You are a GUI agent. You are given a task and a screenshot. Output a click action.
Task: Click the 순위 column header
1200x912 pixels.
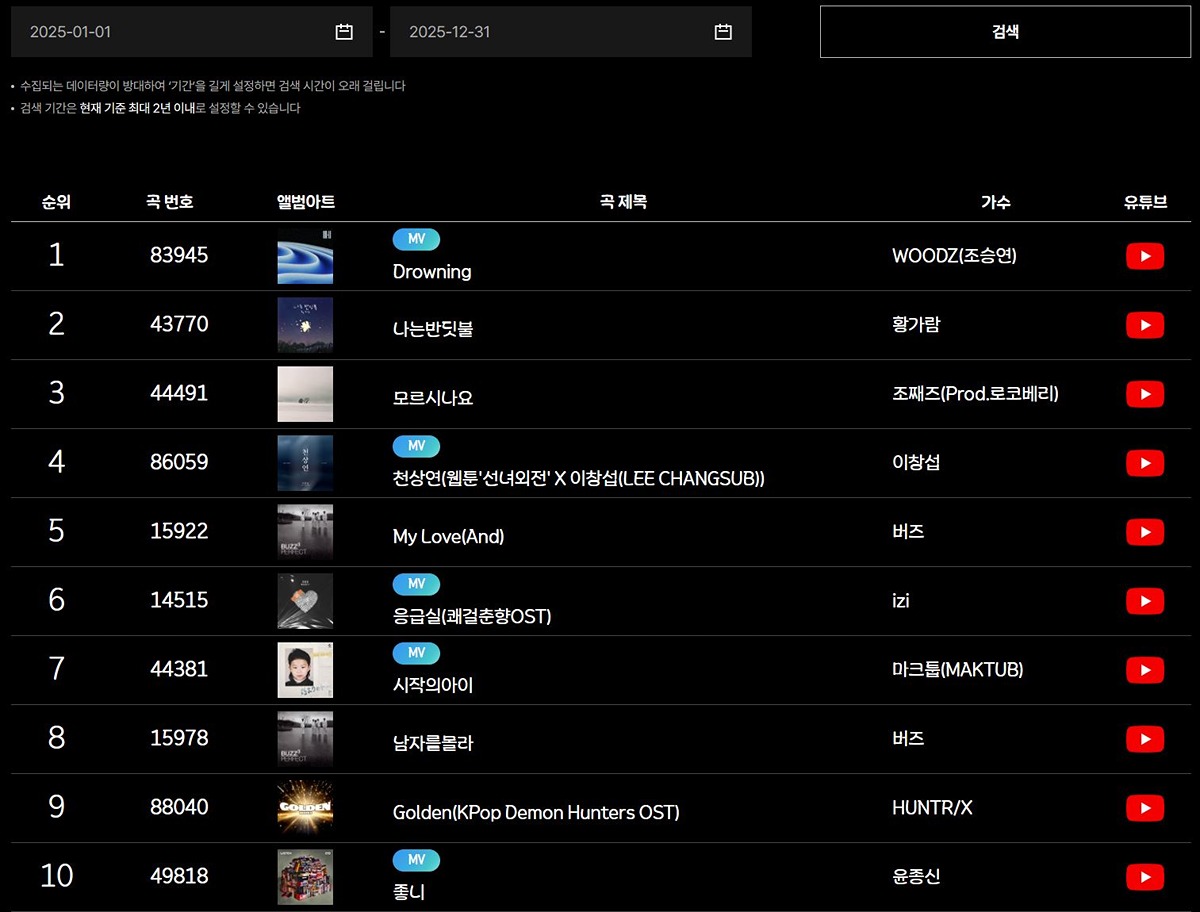tap(56, 202)
